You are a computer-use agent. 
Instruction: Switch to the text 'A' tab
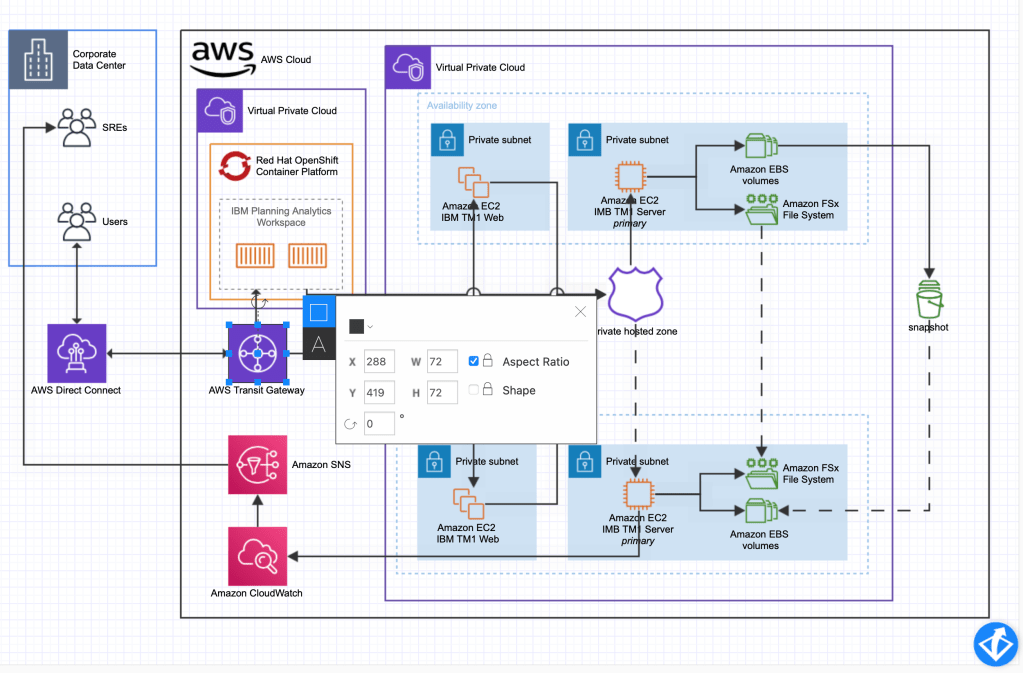tap(318, 345)
